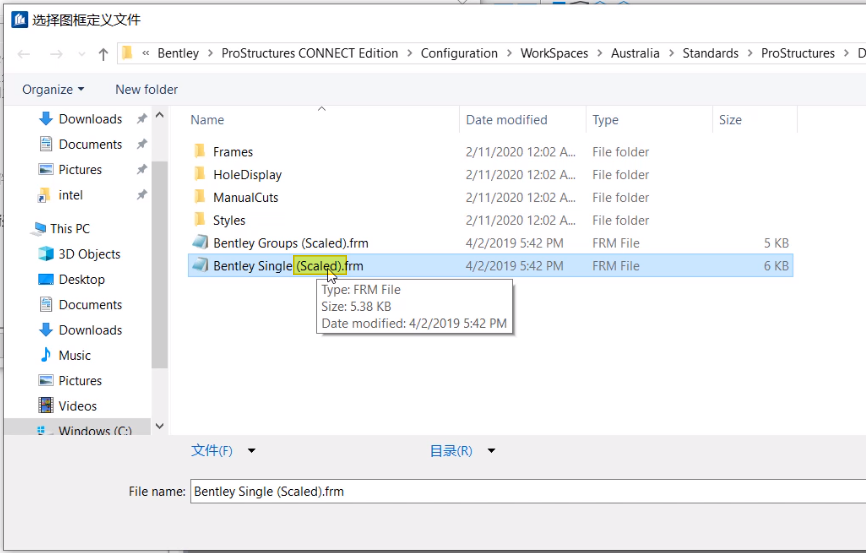The height and width of the screenshot is (553, 866).
Task: Open pinned Downloads in quick access
Action: click(90, 119)
